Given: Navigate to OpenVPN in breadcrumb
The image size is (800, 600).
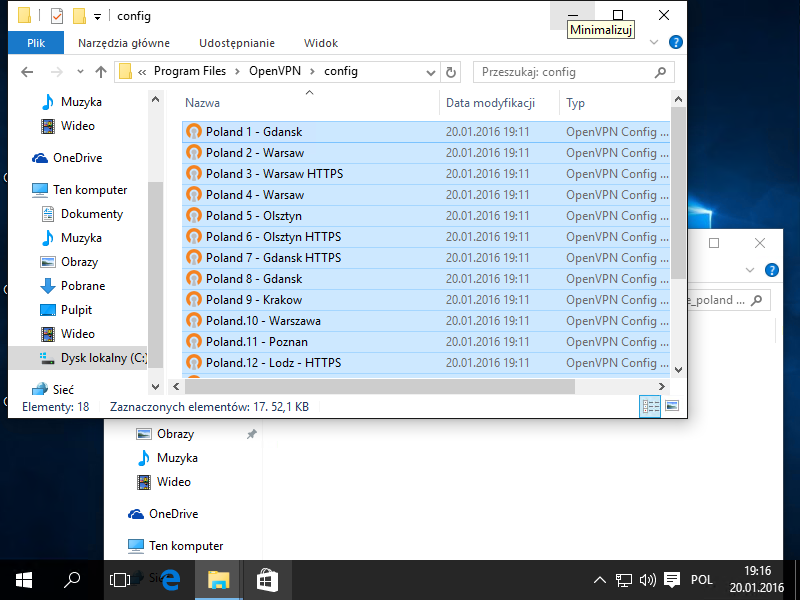Looking at the screenshot, I should (275, 71).
